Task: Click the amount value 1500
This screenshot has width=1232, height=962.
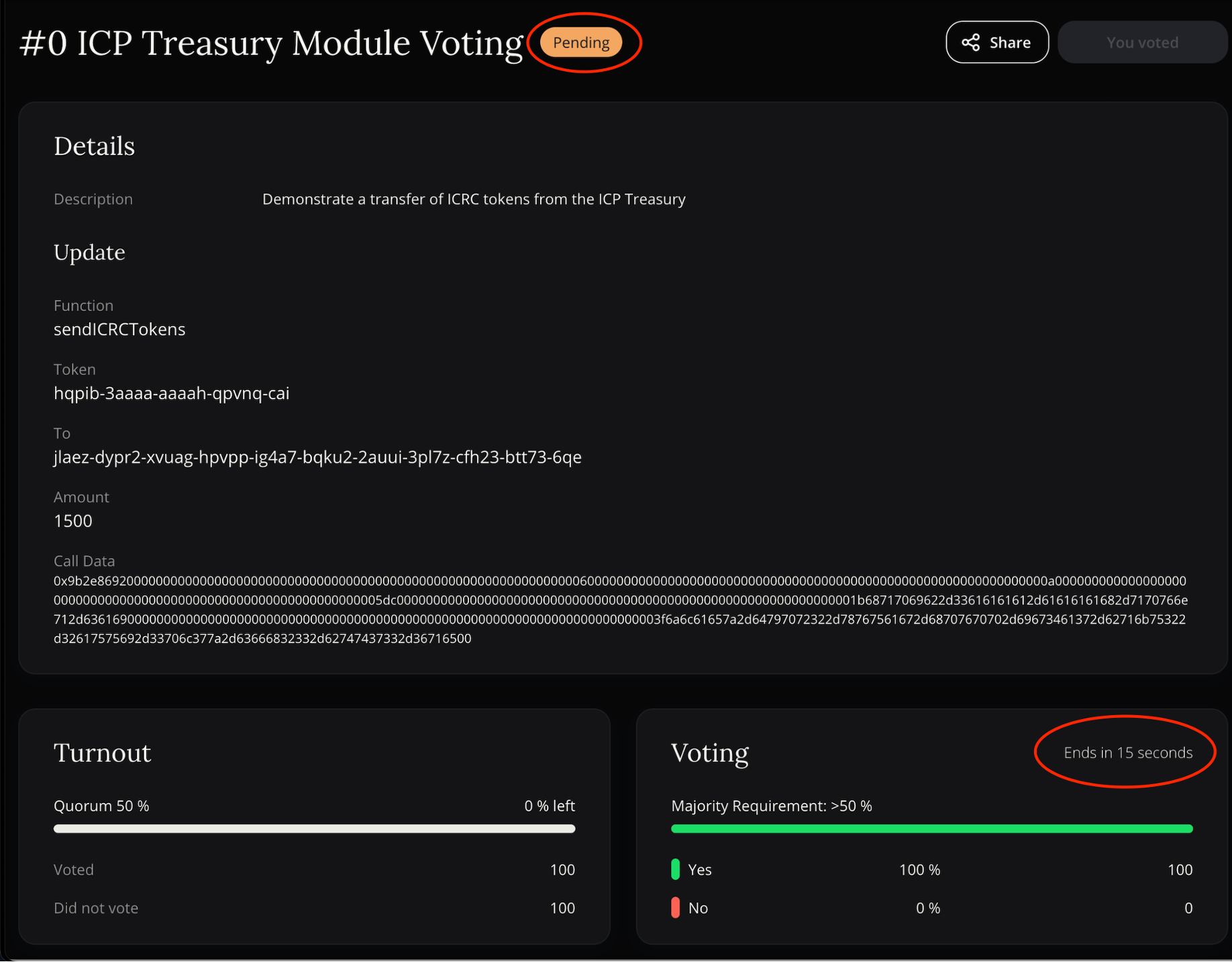Action: pos(73,521)
